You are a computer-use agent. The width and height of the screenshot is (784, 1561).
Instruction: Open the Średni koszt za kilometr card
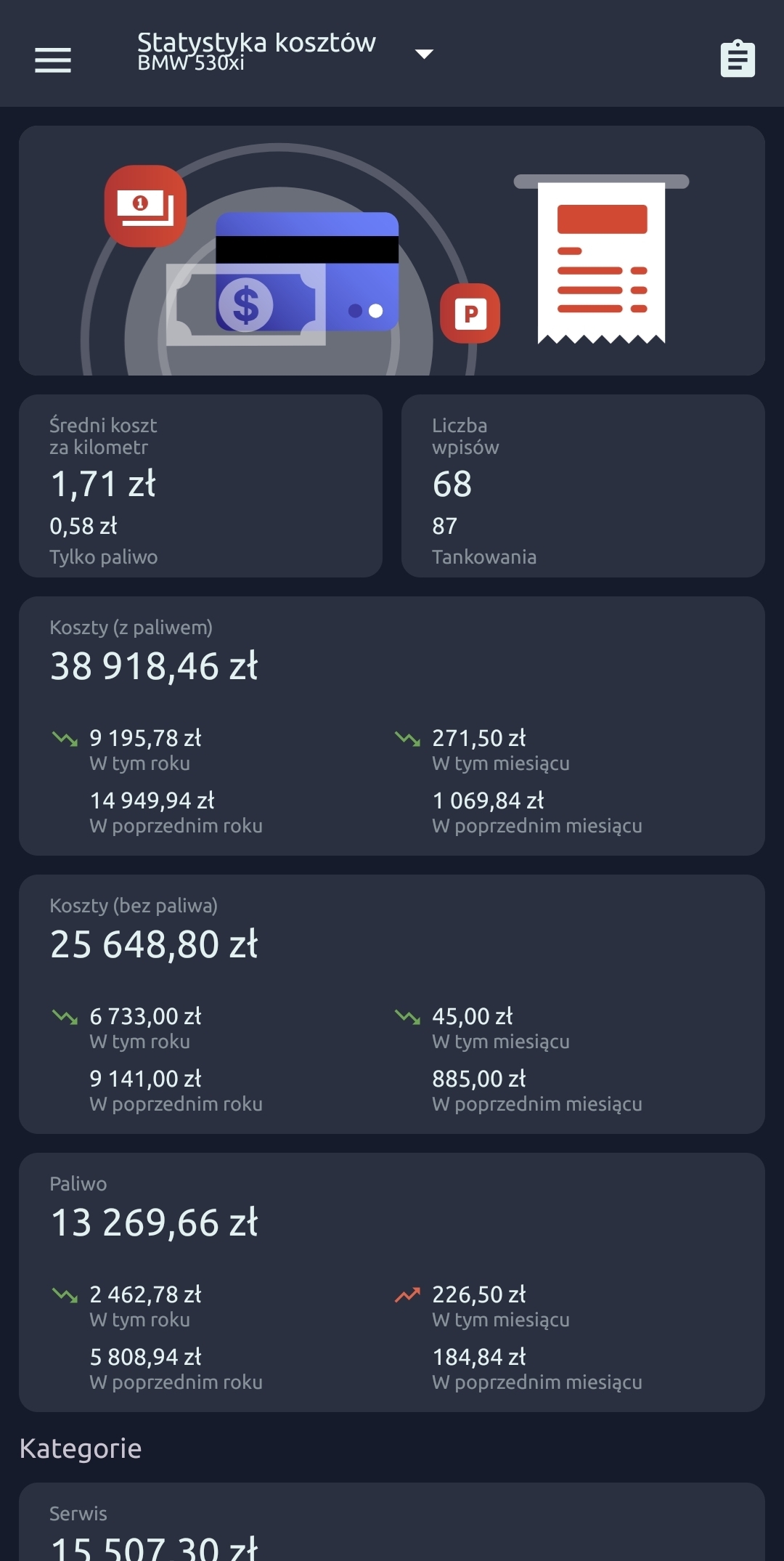point(200,486)
